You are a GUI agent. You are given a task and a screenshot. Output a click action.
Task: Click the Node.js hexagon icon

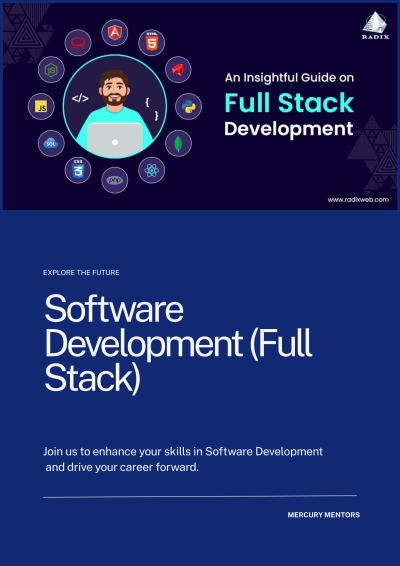click(51, 70)
